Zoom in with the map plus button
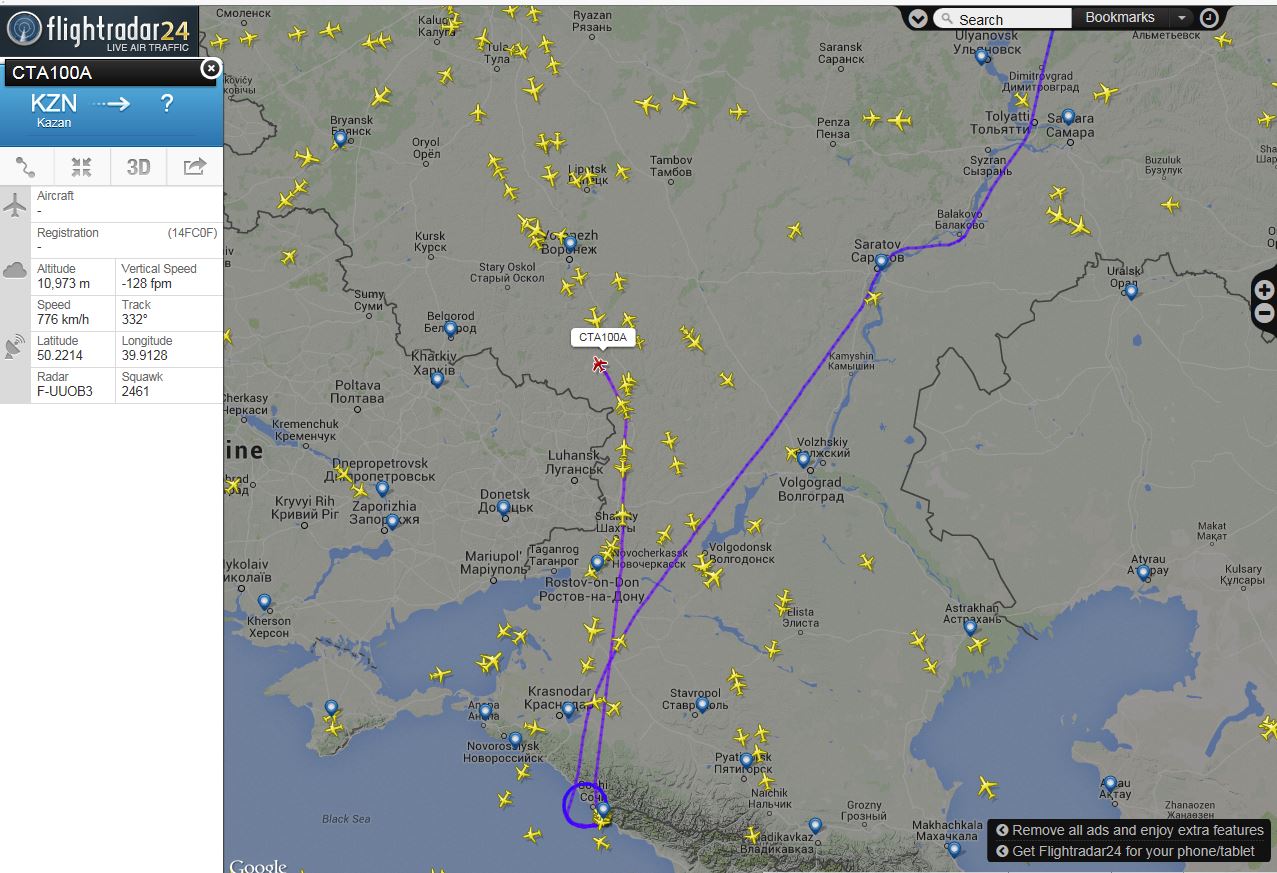The image size is (1277, 873). [1265, 290]
